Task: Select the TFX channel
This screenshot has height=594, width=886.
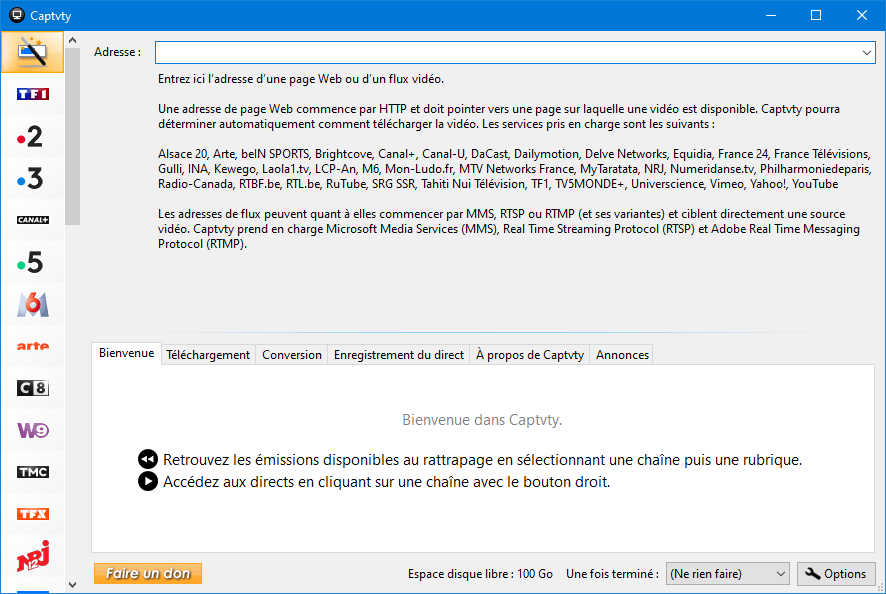Action: pyautogui.click(x=32, y=514)
